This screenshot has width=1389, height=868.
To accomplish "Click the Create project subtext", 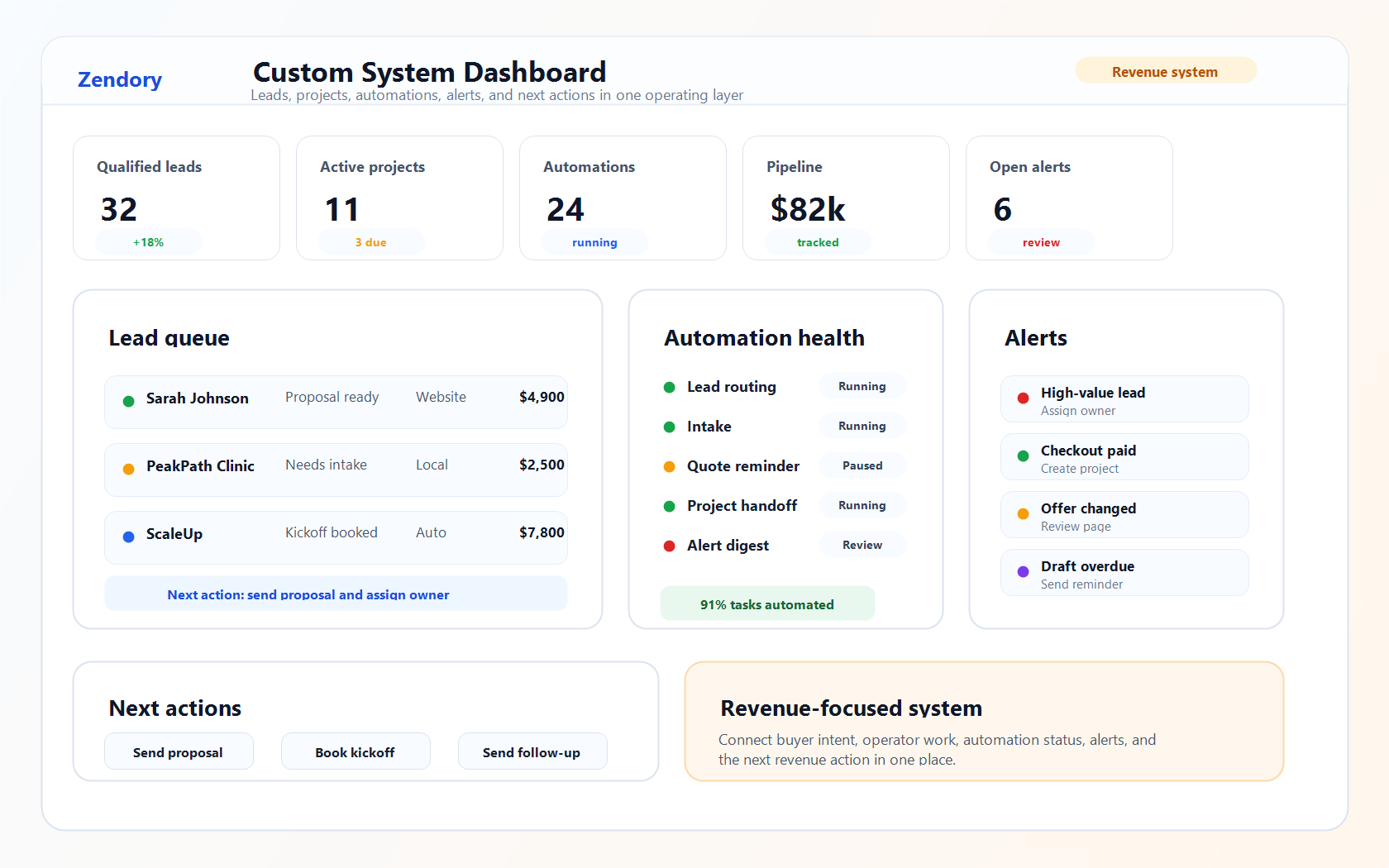I will click(x=1080, y=469).
